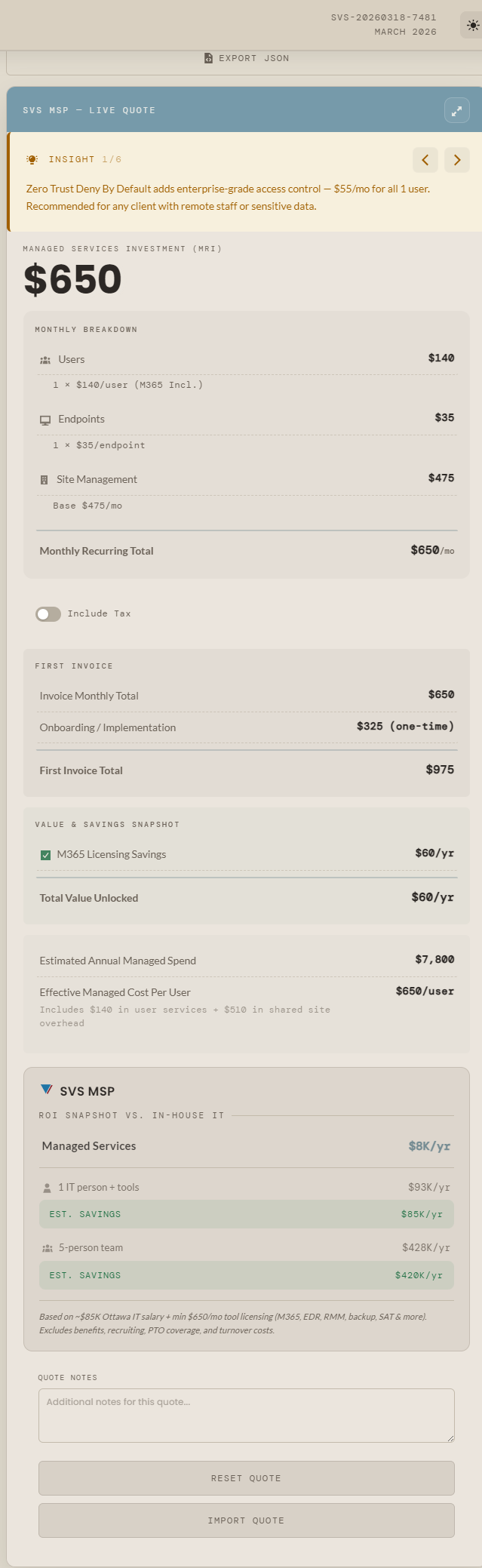Viewport: 482px width, 1568px height.
Task: Click the SVS MSP logo icon
Action: pos(47,1090)
